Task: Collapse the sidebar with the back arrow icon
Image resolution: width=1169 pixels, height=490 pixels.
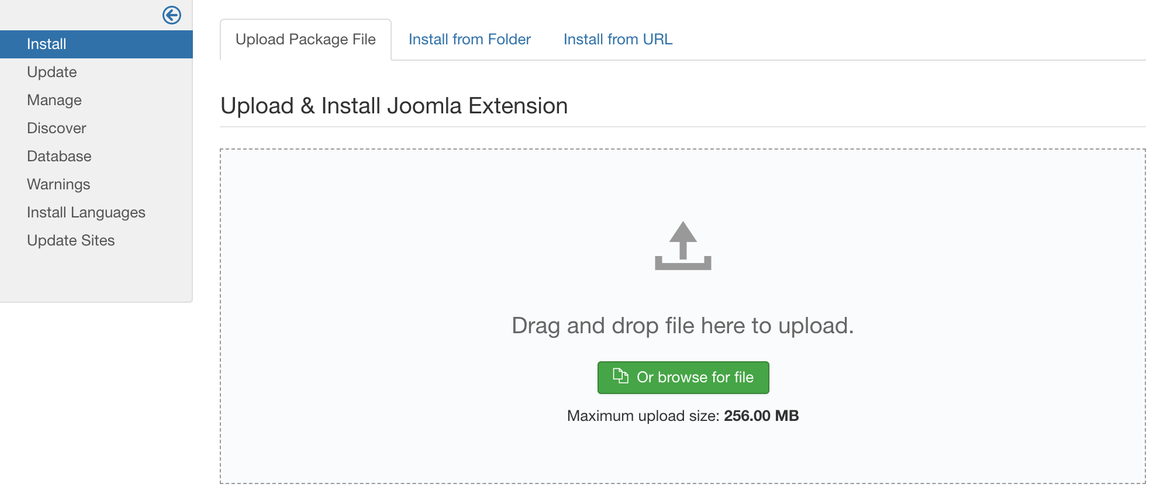Action: (171, 15)
